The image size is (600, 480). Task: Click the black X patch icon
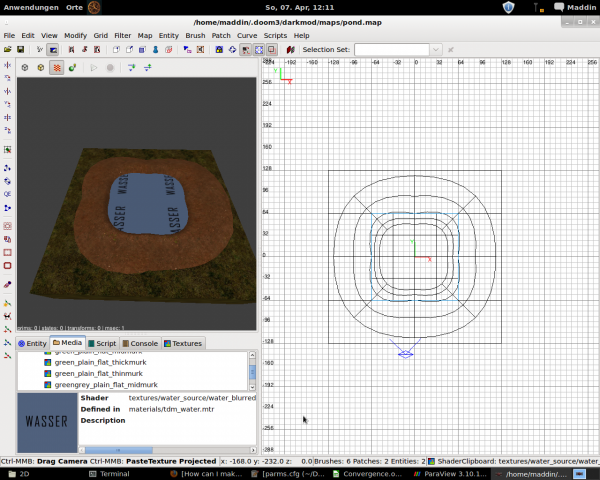coord(7,316)
